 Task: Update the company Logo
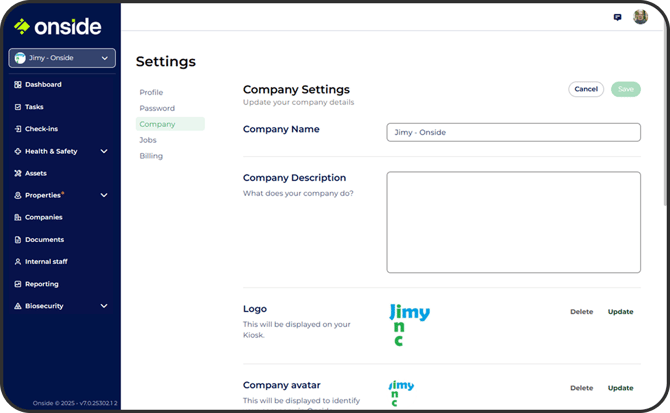pos(620,312)
